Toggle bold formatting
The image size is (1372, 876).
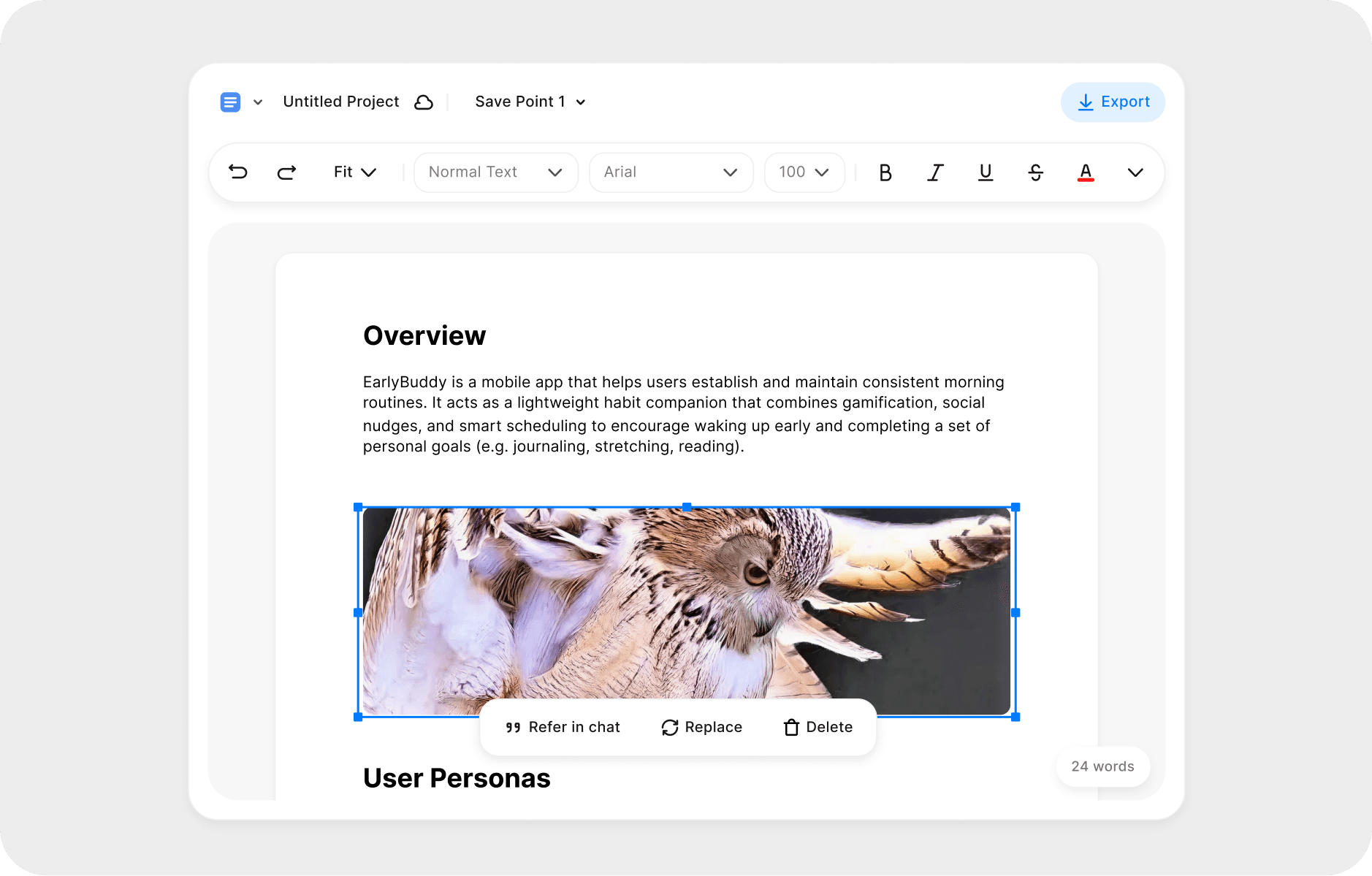885,172
